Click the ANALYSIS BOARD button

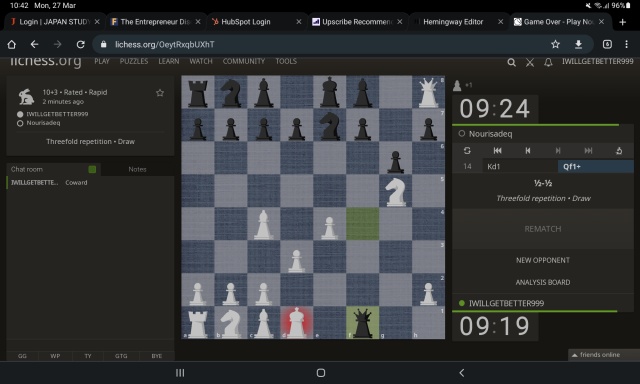pyautogui.click(x=542, y=282)
